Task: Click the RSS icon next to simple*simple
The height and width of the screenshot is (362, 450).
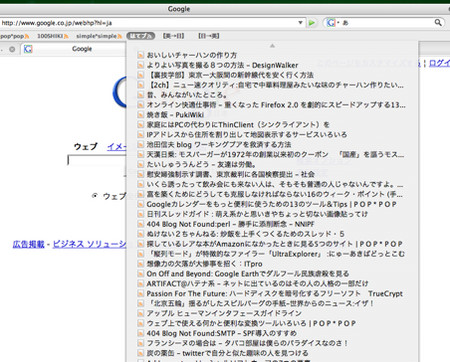Action: (120, 36)
